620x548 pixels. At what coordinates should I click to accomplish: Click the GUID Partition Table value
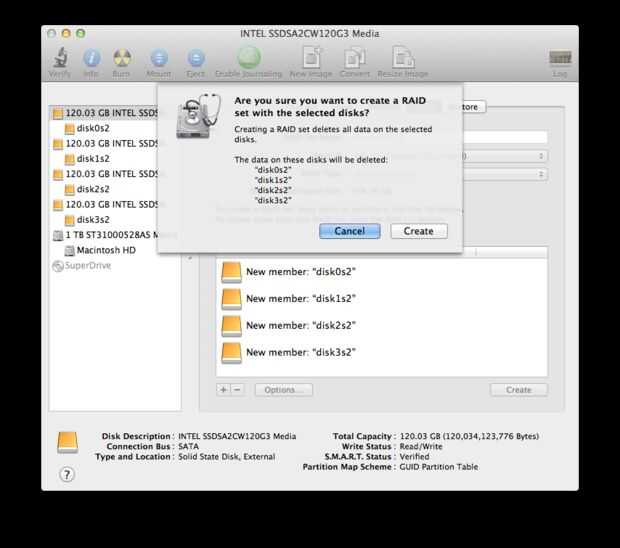439,467
